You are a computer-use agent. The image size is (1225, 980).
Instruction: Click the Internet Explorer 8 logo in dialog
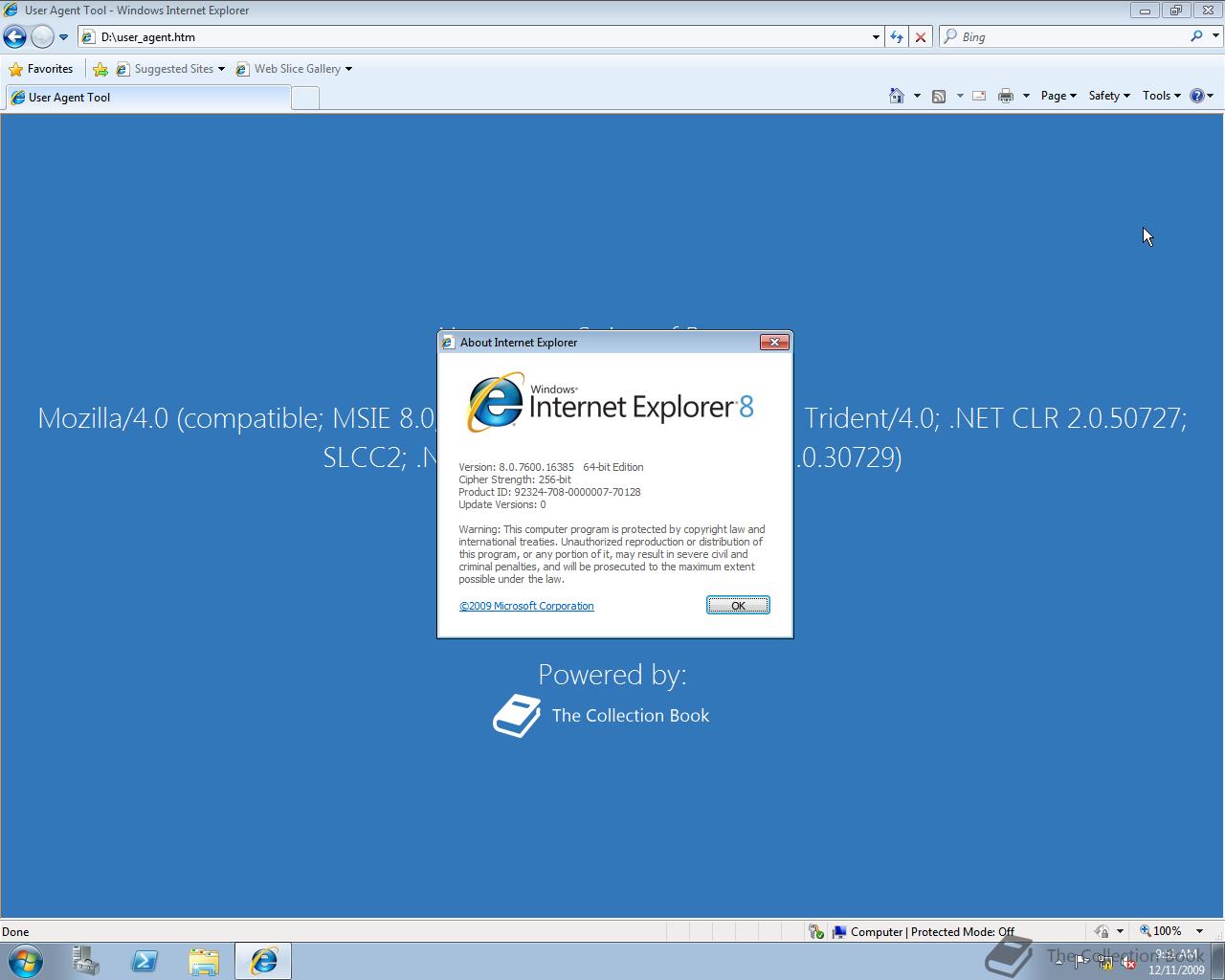(x=610, y=403)
